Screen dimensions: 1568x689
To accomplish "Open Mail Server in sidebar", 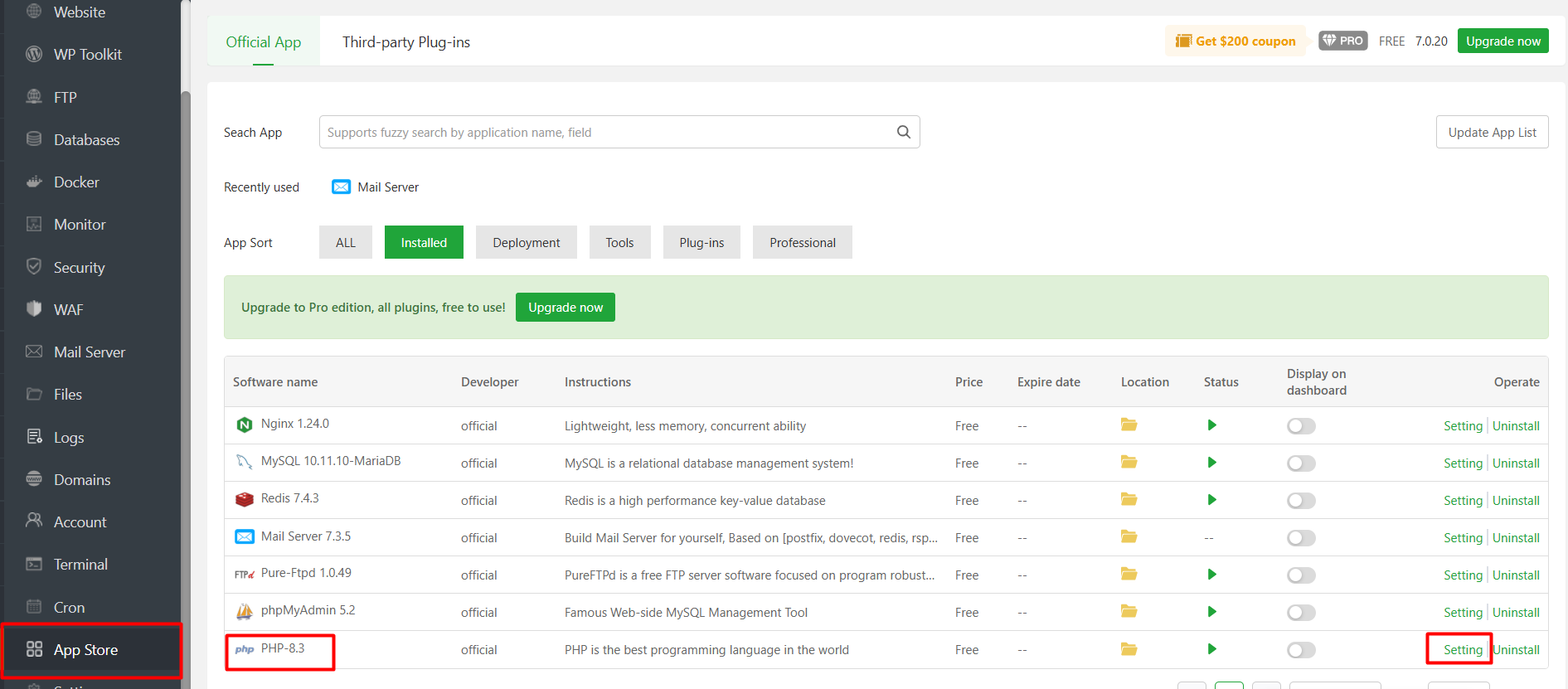I will pos(91,352).
